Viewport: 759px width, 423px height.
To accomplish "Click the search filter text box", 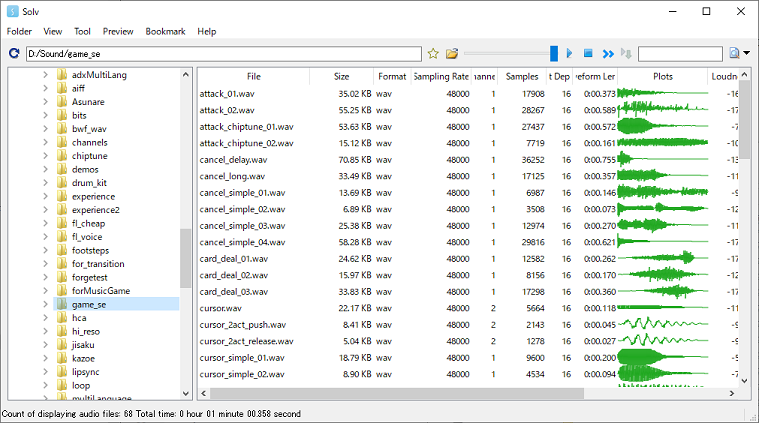I will pos(679,54).
